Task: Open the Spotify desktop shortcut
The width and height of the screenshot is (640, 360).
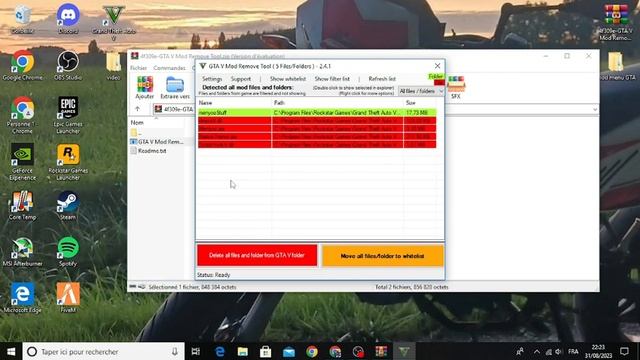Action: click(x=68, y=252)
